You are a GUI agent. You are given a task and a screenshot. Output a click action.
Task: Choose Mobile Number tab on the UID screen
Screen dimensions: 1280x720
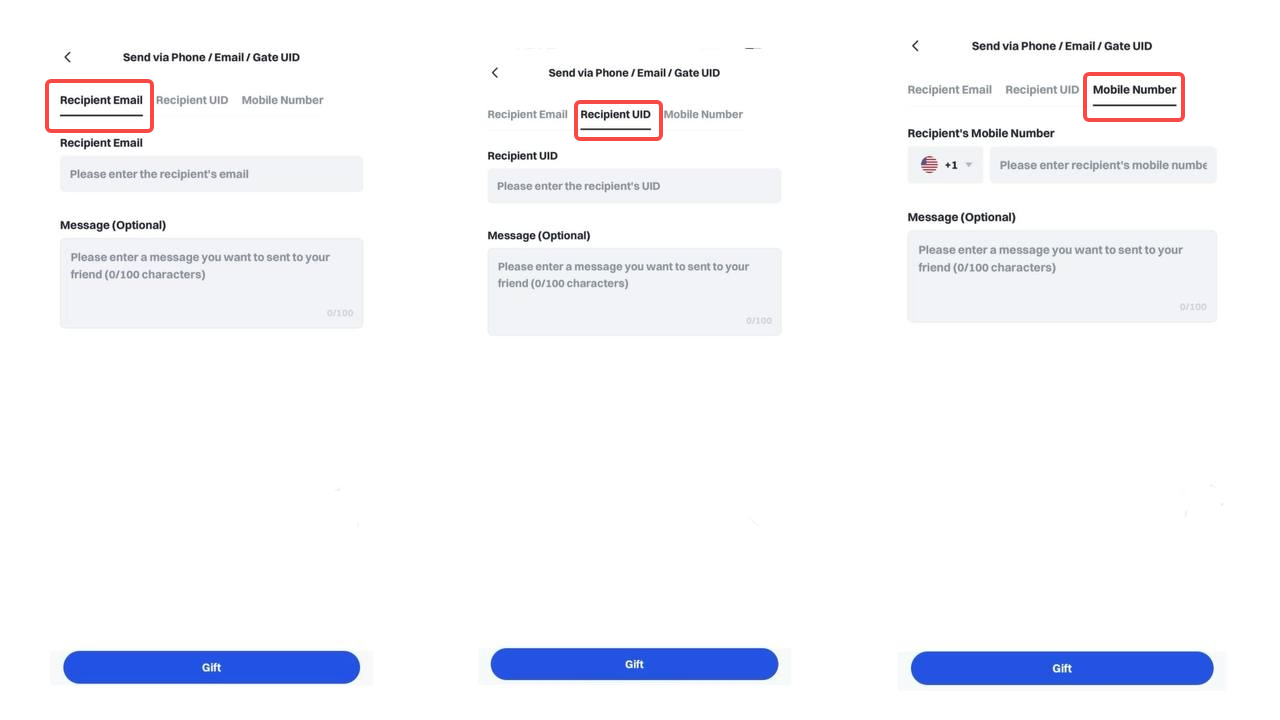pos(703,114)
